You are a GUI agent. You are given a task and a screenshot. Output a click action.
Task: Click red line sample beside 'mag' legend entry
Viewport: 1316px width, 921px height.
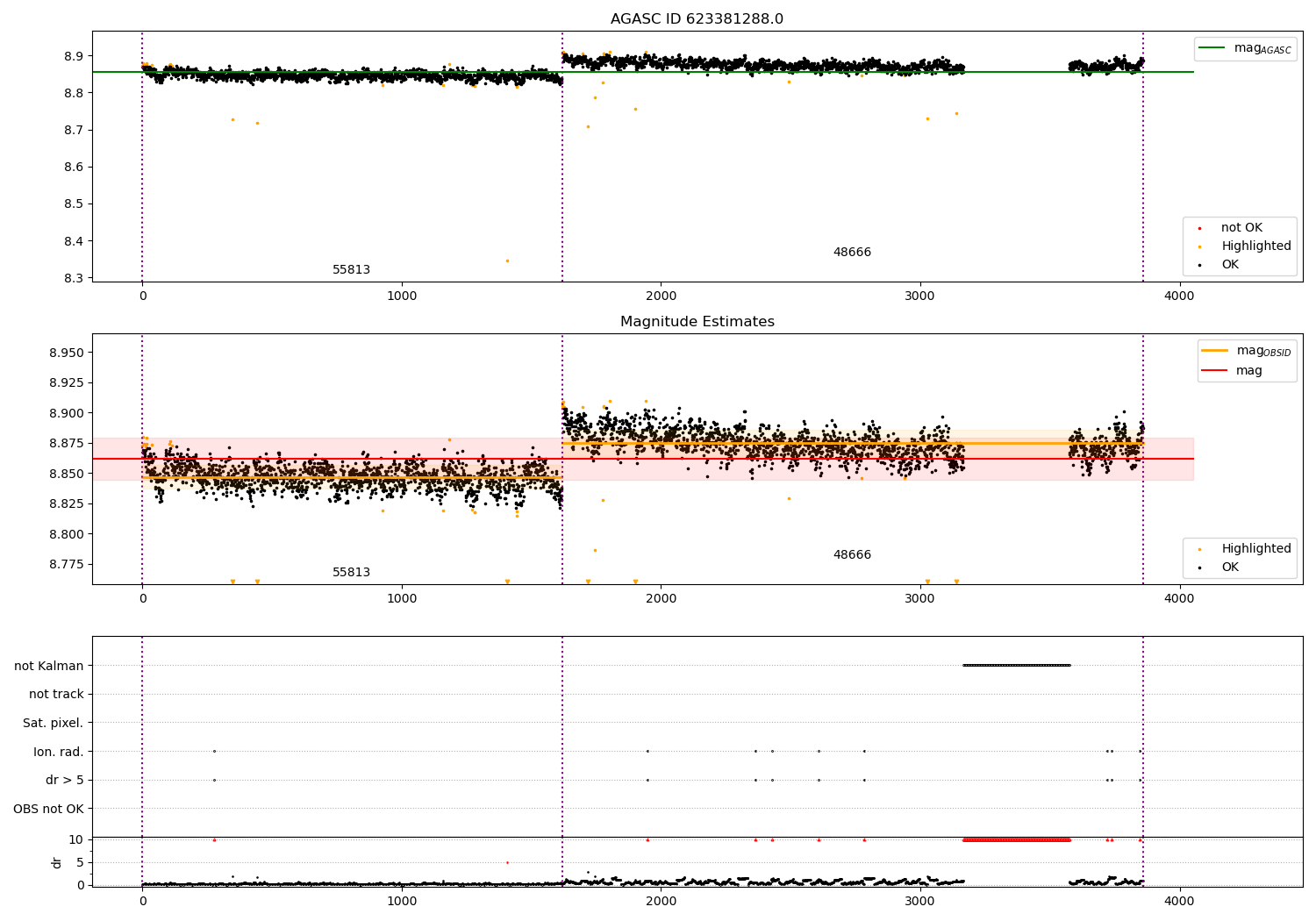pos(1214,370)
